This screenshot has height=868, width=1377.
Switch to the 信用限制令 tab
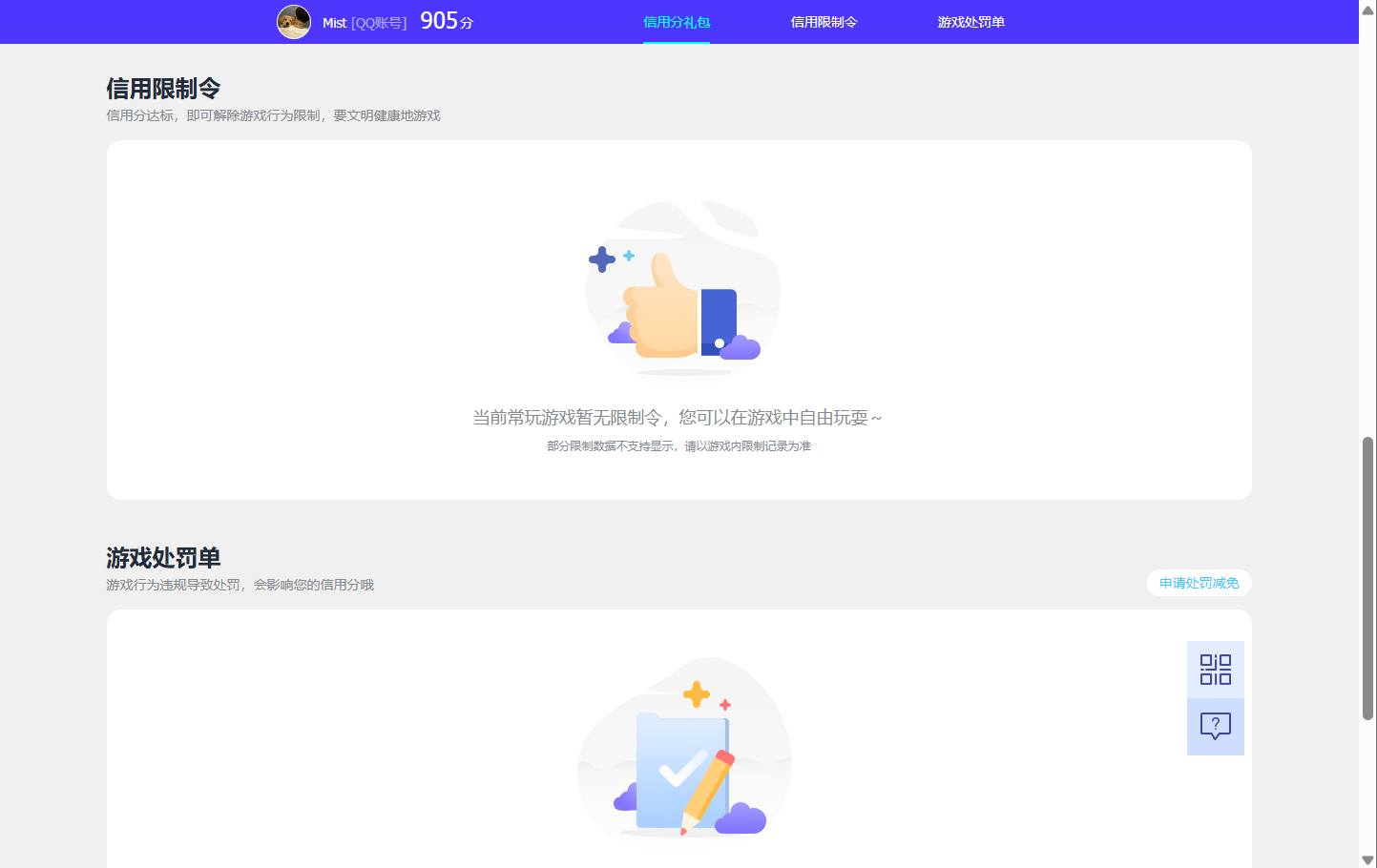pyautogui.click(x=824, y=21)
